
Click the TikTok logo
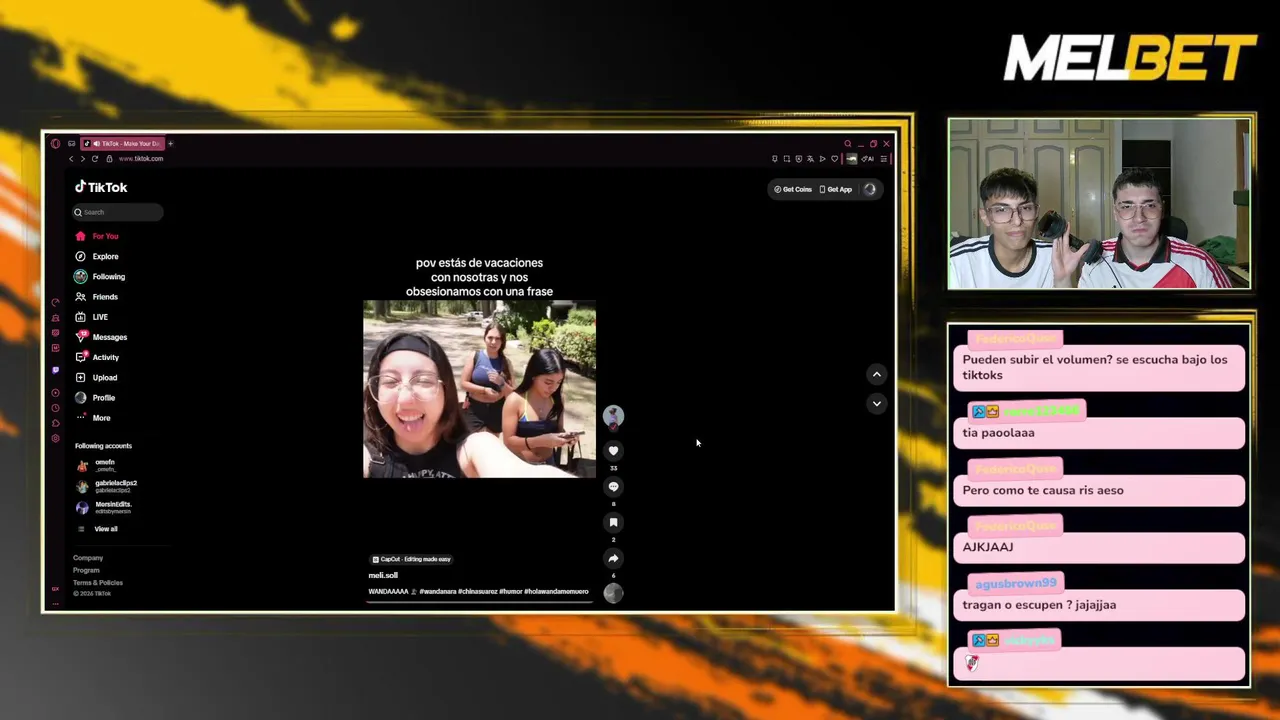click(101, 187)
